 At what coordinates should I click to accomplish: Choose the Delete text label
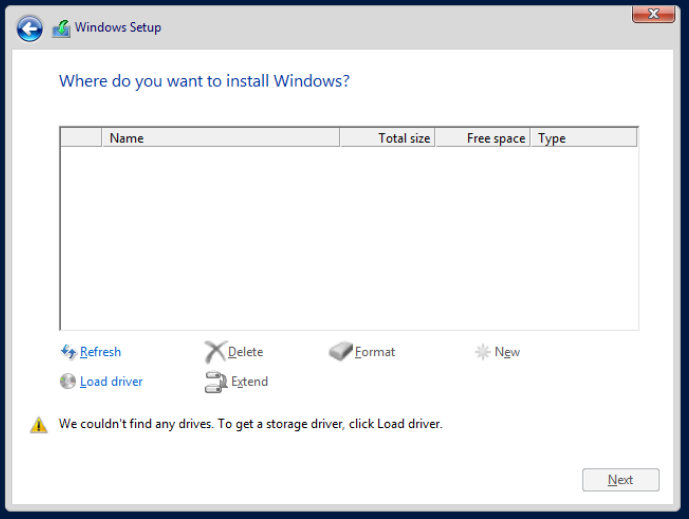point(246,352)
